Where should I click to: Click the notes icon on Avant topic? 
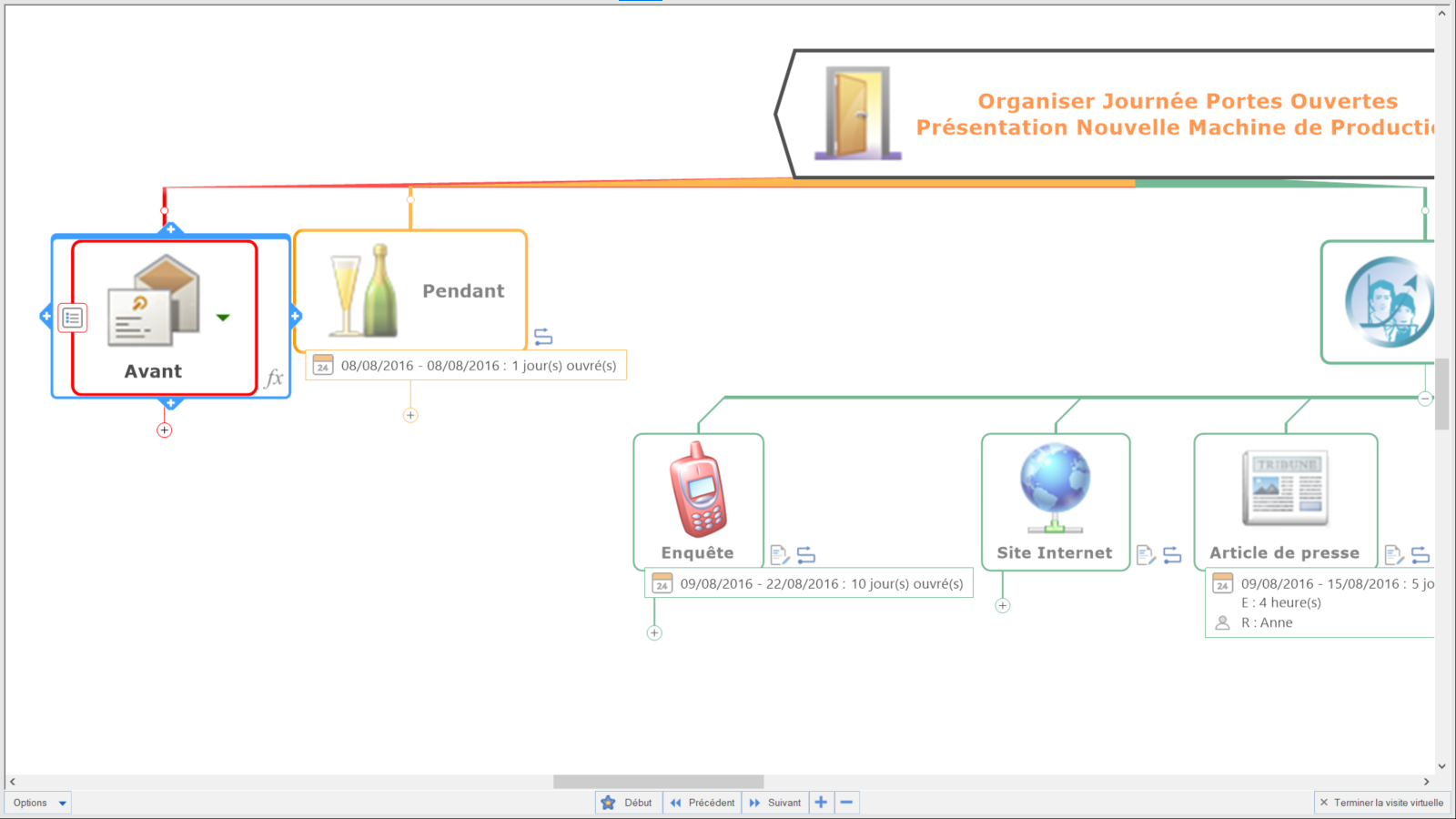pyautogui.click(x=73, y=318)
